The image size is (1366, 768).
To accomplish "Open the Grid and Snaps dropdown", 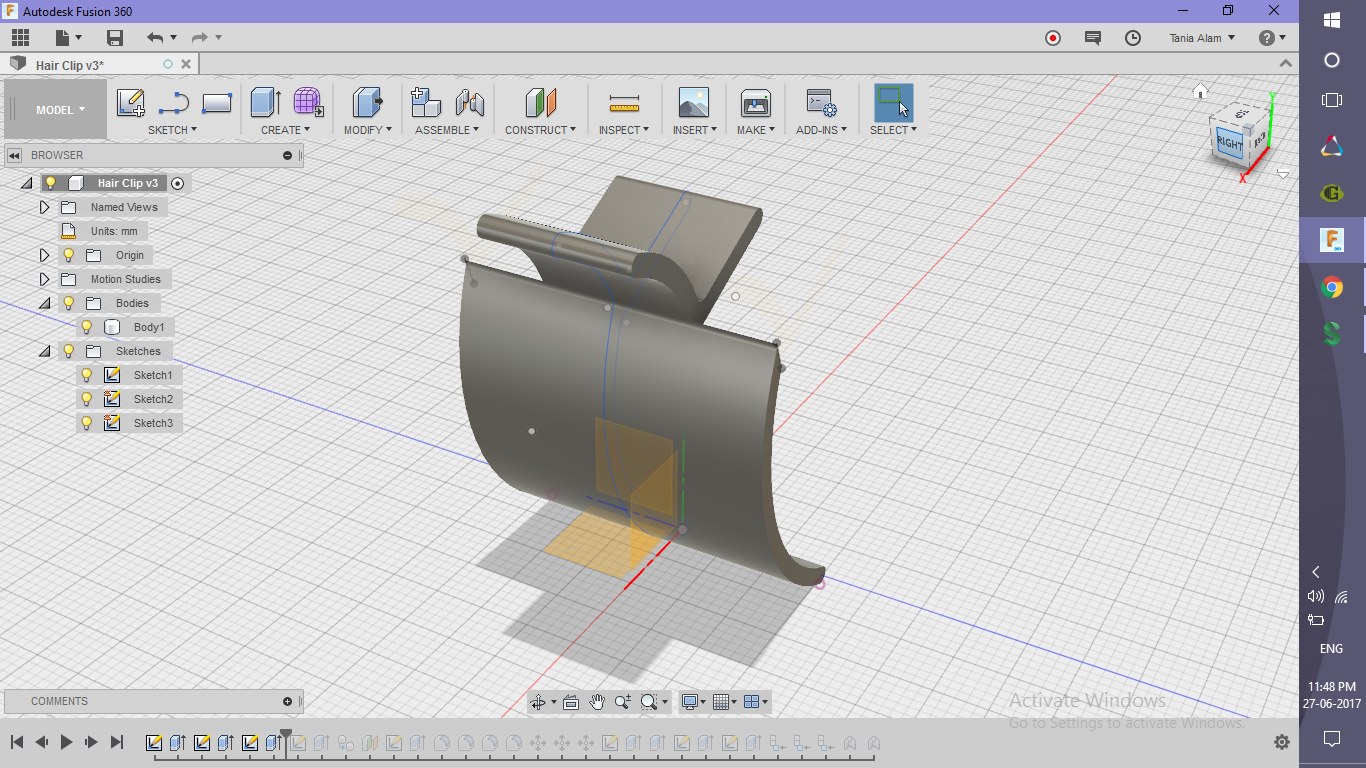I will (725, 702).
